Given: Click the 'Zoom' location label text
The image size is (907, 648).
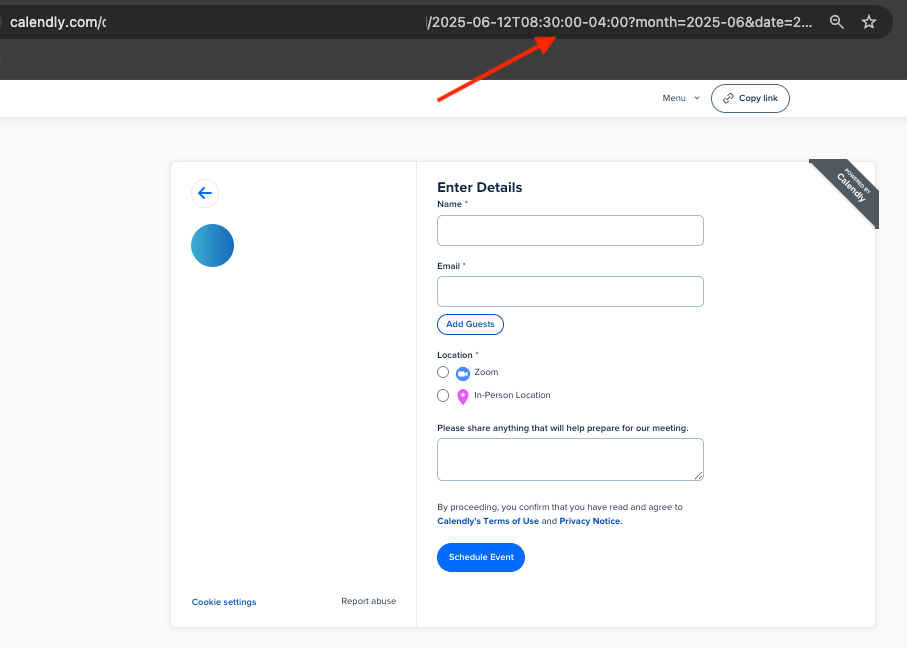Looking at the screenshot, I should coord(486,372).
